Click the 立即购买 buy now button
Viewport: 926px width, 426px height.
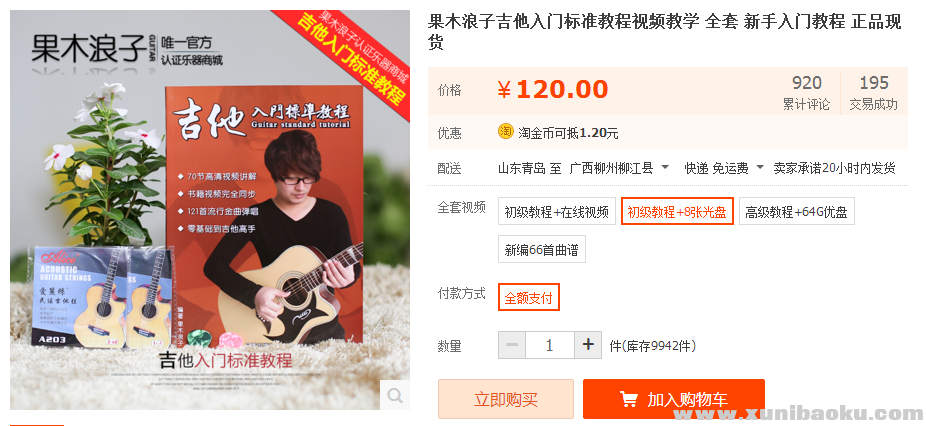coord(505,399)
